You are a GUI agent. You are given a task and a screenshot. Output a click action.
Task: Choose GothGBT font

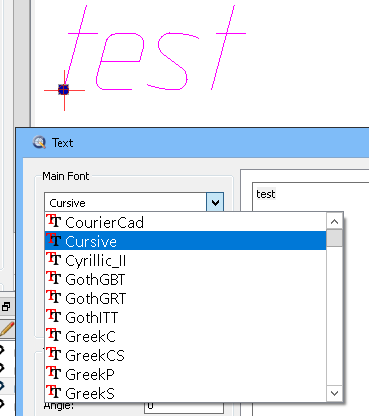185,279
